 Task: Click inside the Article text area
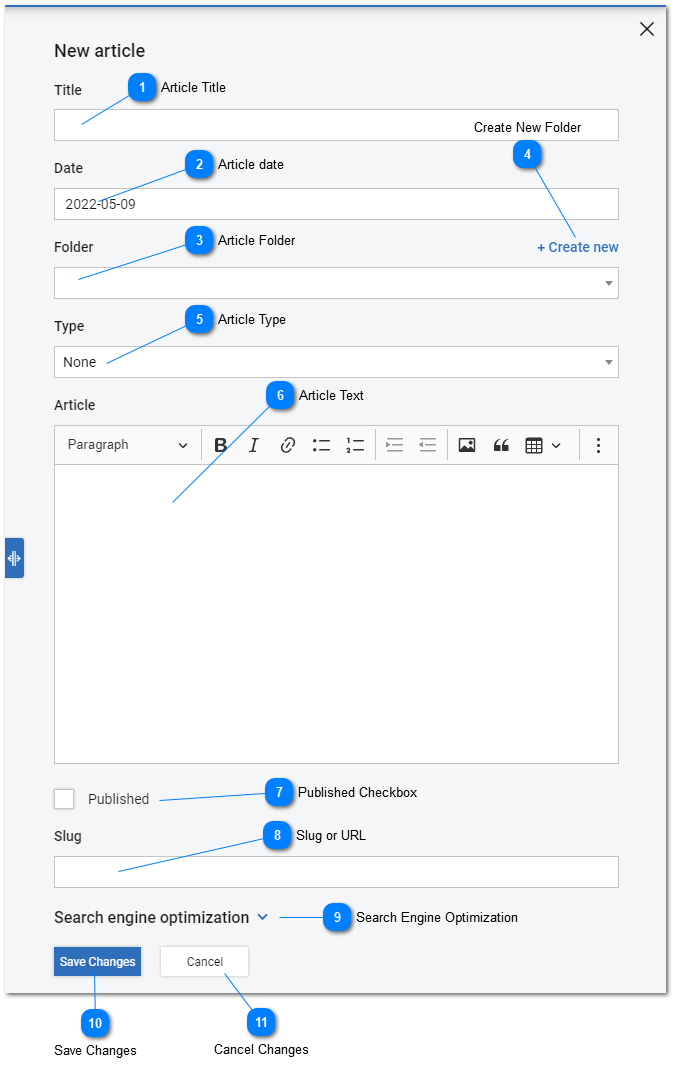pyautogui.click(x=336, y=614)
